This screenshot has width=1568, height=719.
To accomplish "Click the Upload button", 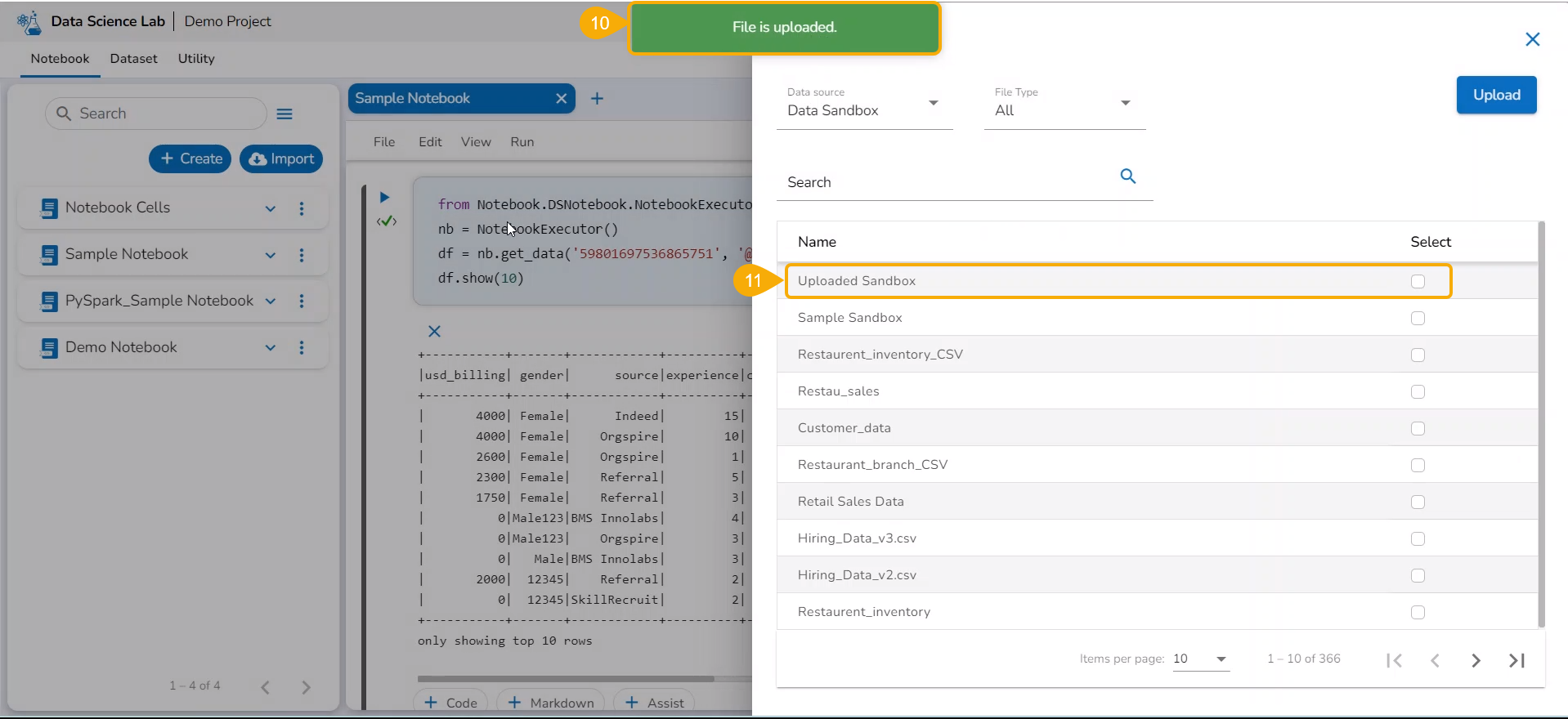I will [1496, 95].
